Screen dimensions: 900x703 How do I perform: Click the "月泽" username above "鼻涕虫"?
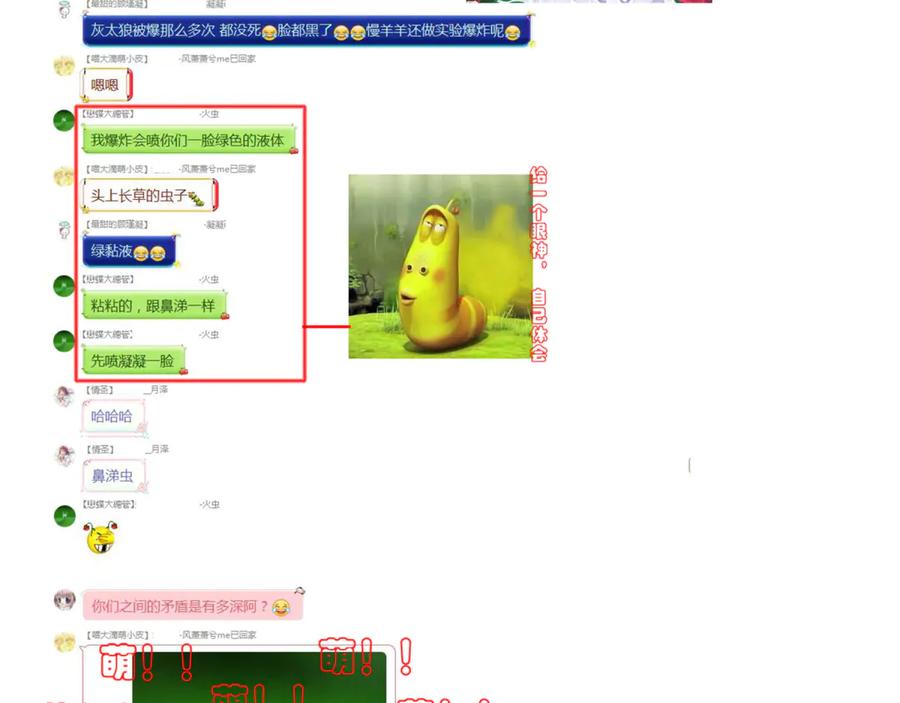pos(158,449)
